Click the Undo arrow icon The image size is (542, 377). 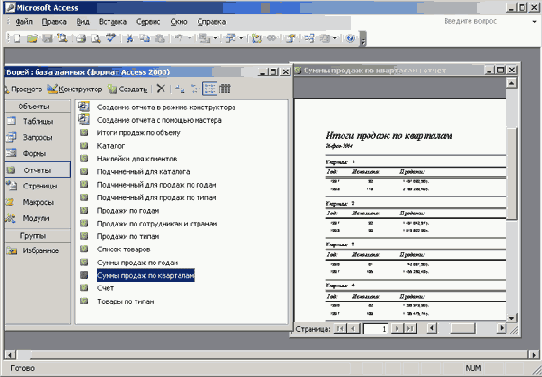point(178,39)
